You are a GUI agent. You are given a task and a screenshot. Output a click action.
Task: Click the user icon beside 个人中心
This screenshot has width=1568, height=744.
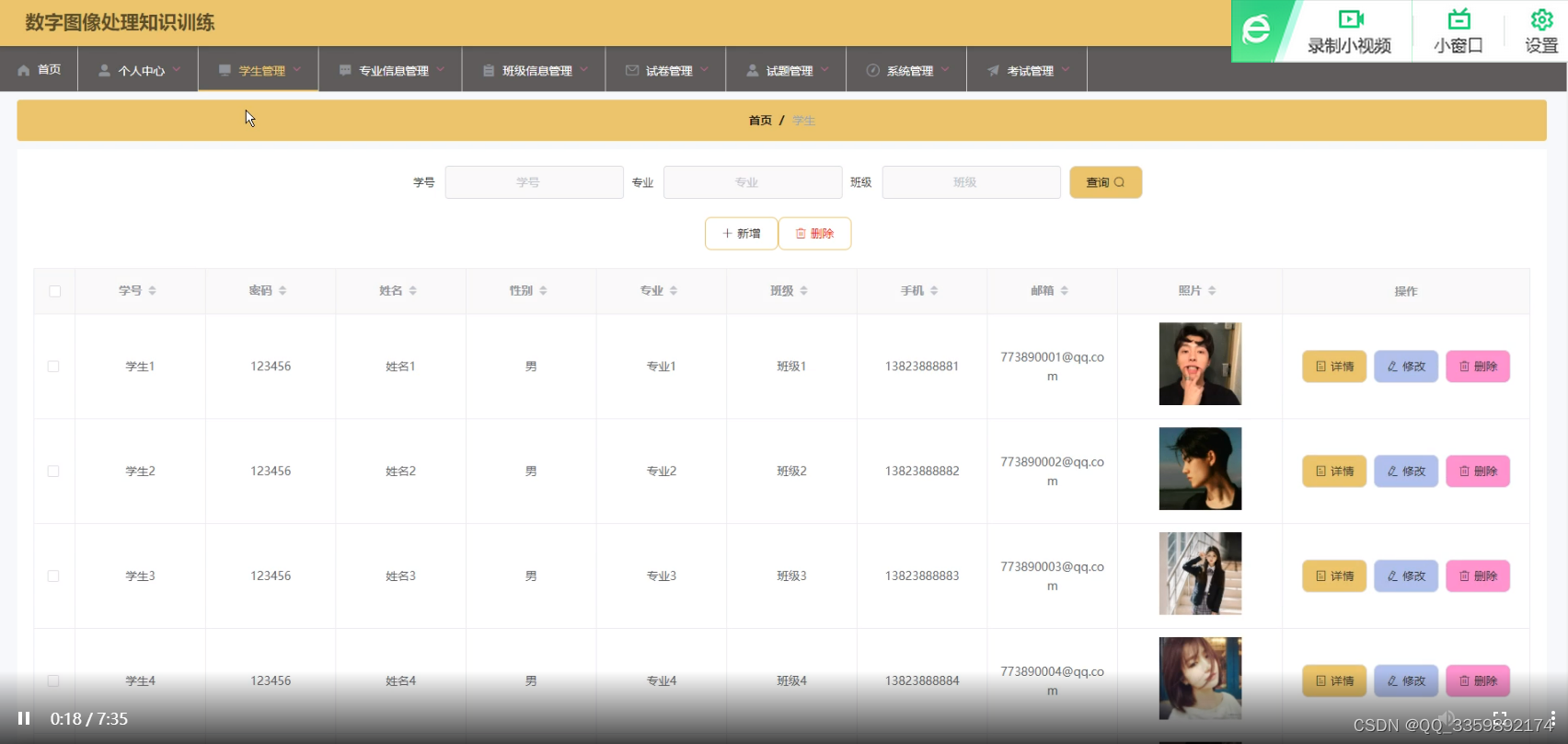(104, 70)
